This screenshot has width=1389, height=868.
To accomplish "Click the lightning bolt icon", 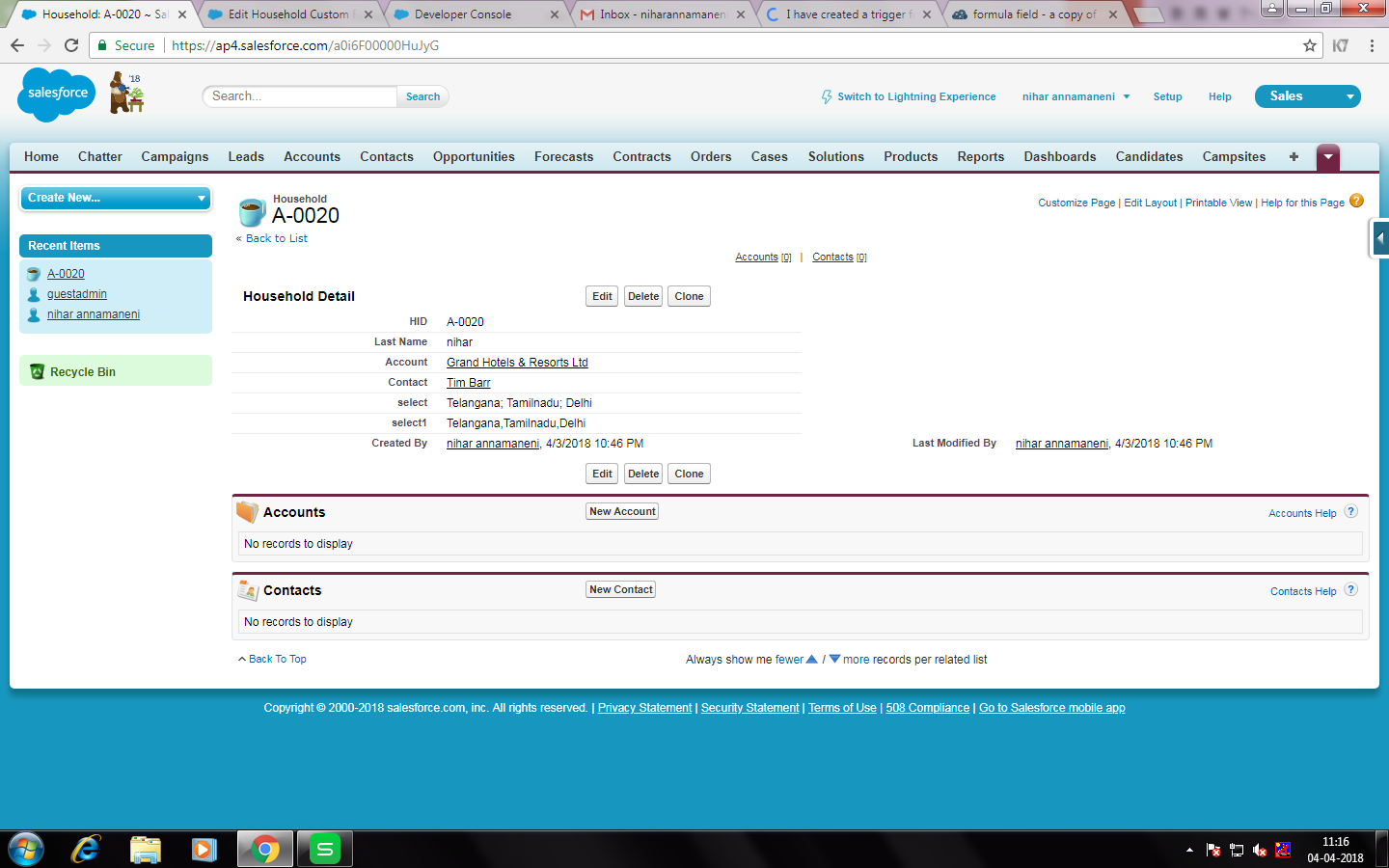I will coord(827,96).
